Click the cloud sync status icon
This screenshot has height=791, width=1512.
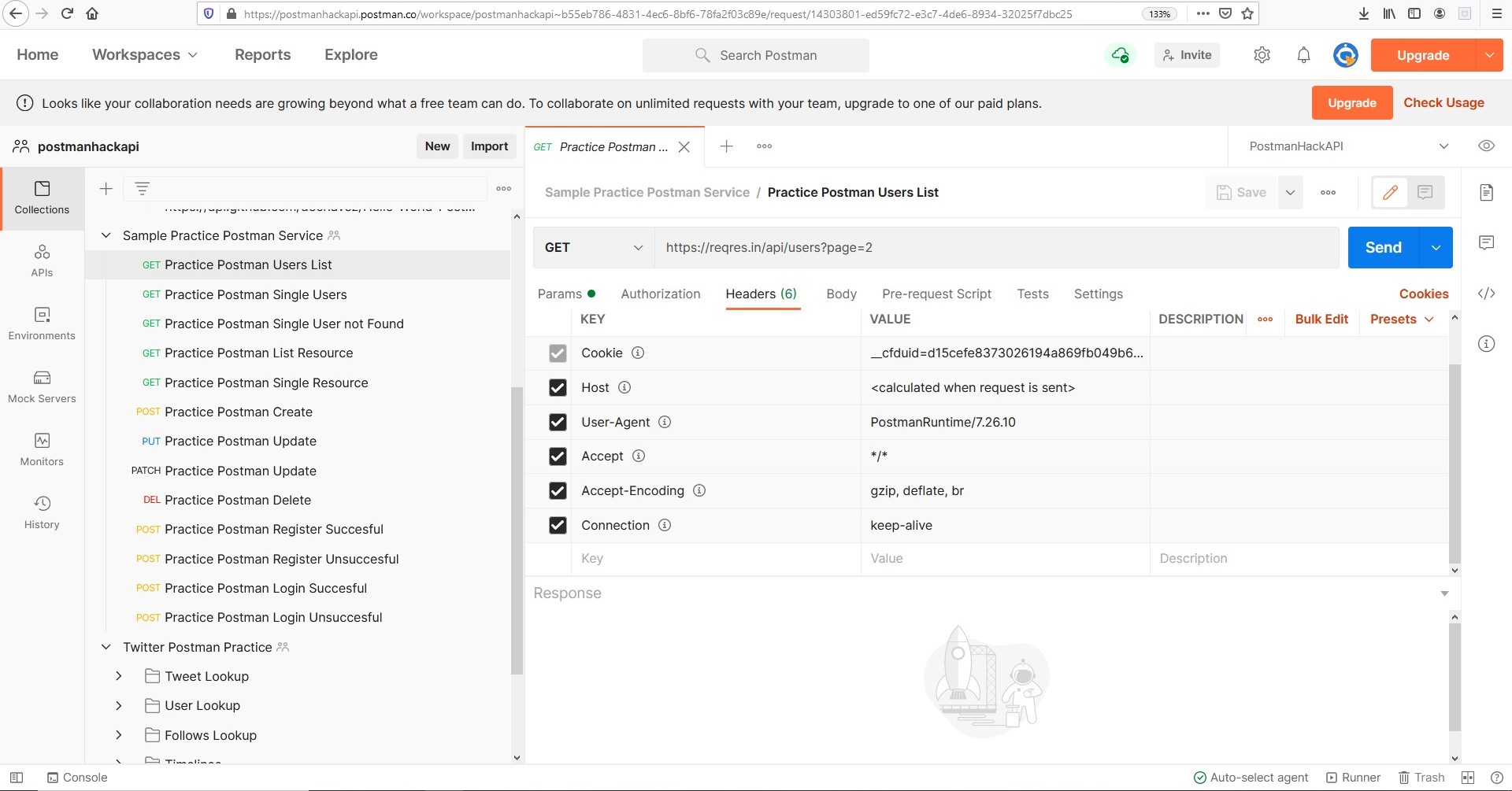pyautogui.click(x=1120, y=55)
